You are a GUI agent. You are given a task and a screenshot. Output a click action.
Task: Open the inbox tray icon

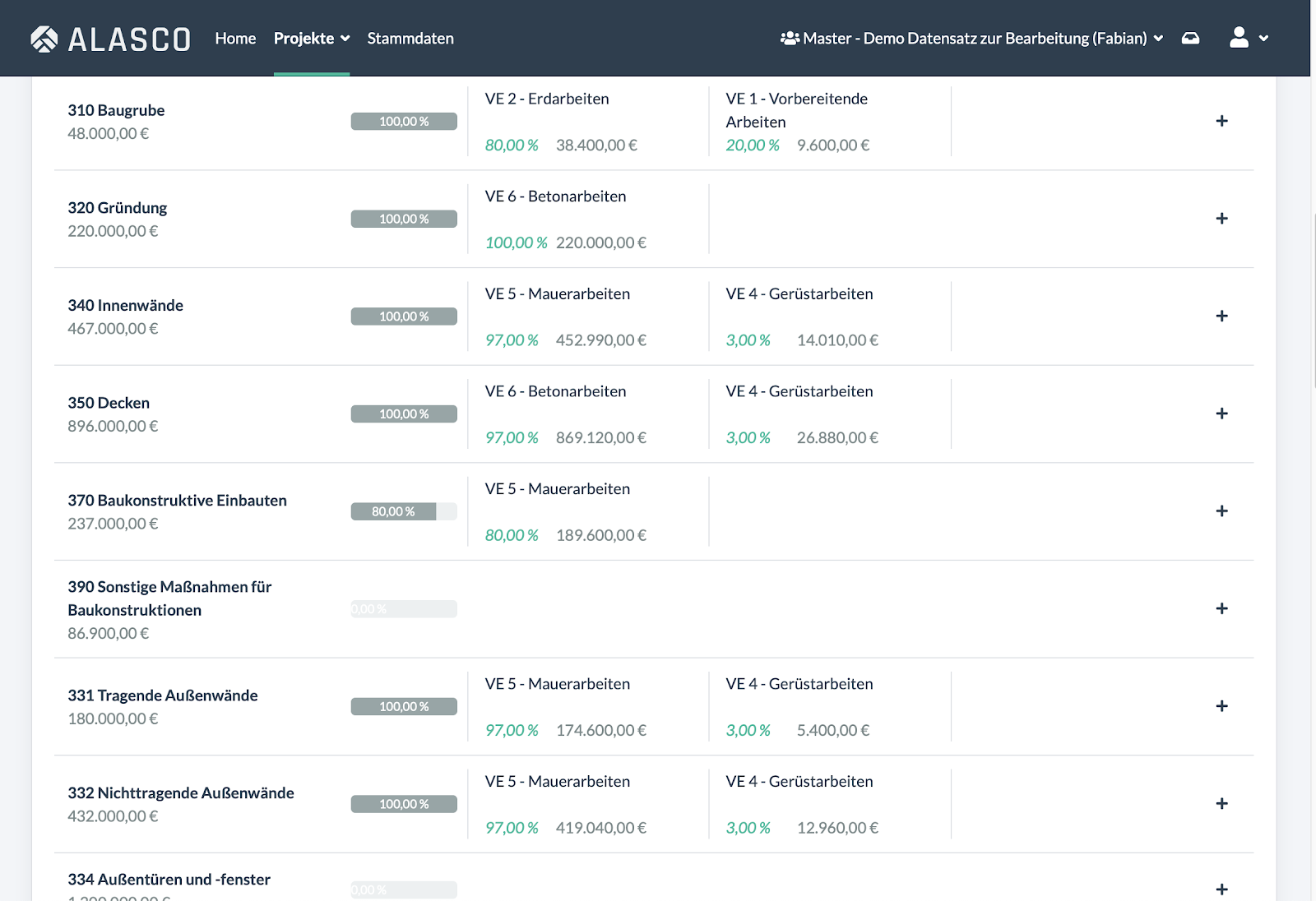click(x=1190, y=39)
